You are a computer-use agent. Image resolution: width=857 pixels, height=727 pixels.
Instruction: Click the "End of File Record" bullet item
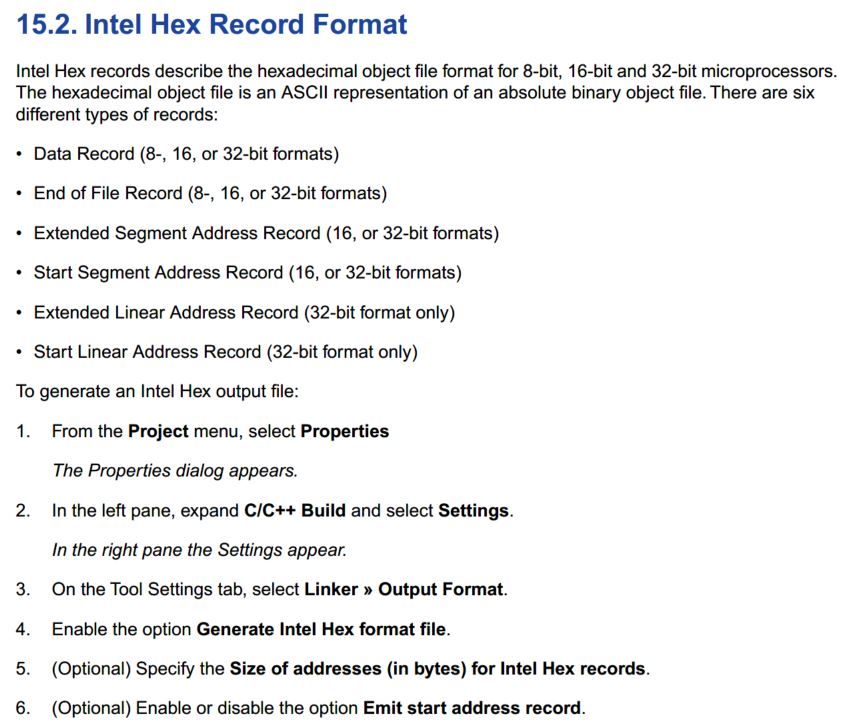point(210,193)
